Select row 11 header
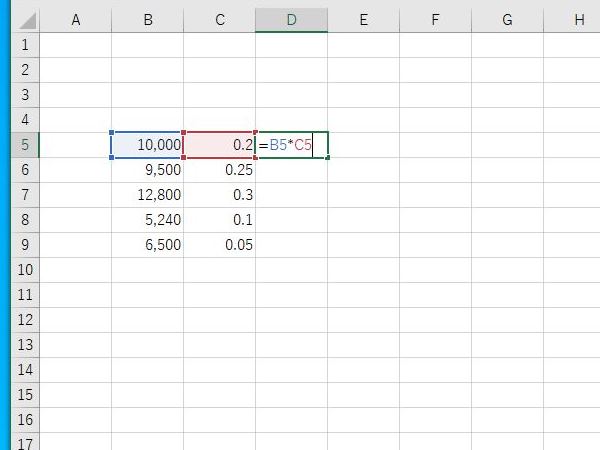This screenshot has width=600, height=450. (x=25, y=295)
